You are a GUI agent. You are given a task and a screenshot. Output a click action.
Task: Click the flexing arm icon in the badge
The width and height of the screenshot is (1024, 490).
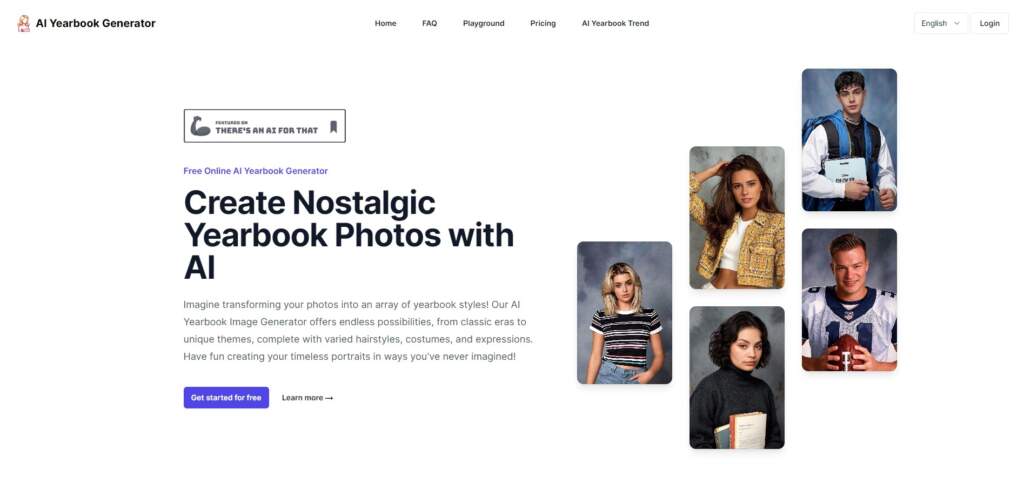click(200, 126)
